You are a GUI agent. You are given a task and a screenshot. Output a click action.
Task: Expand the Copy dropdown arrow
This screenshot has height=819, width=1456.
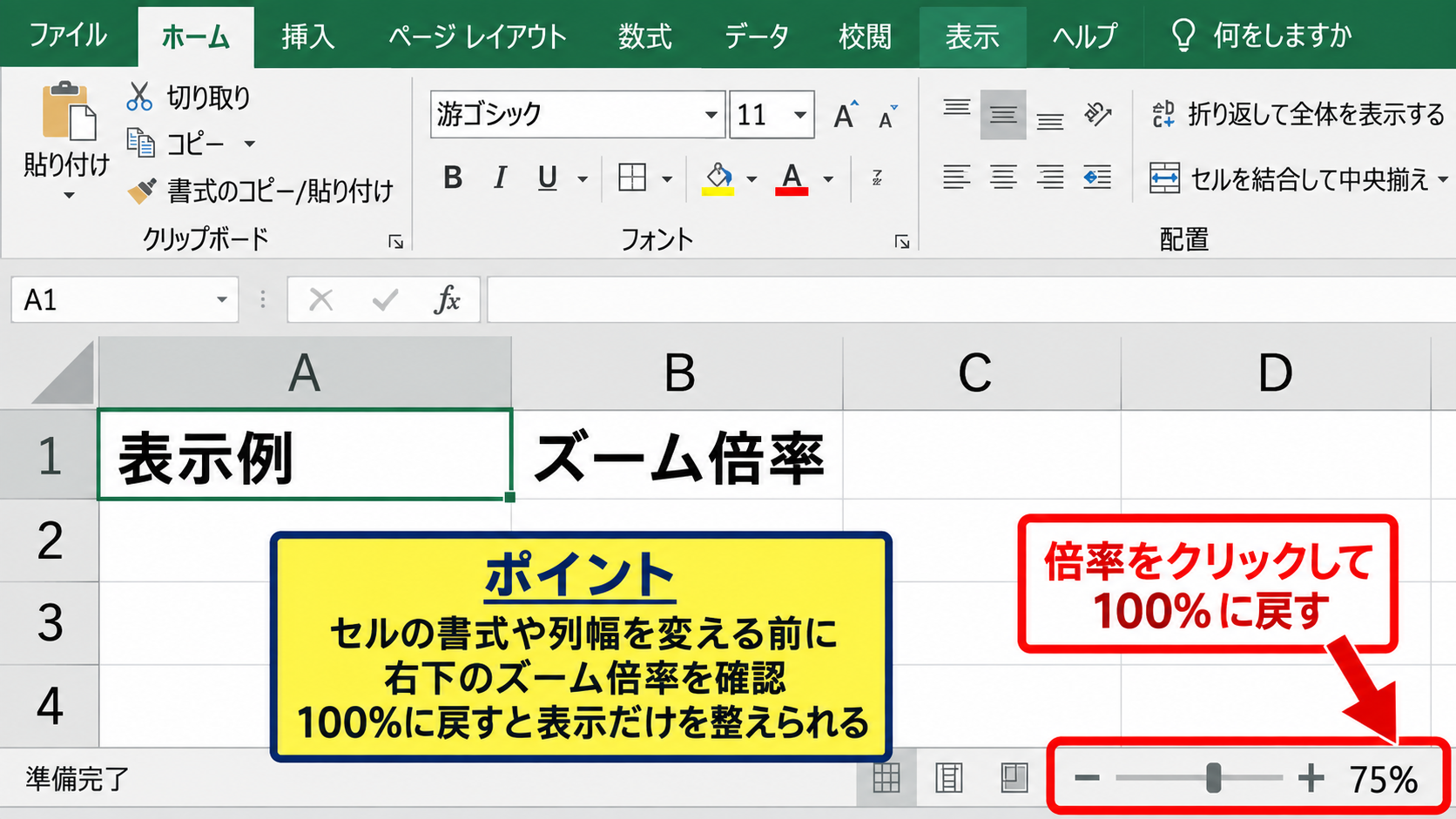click(x=250, y=144)
